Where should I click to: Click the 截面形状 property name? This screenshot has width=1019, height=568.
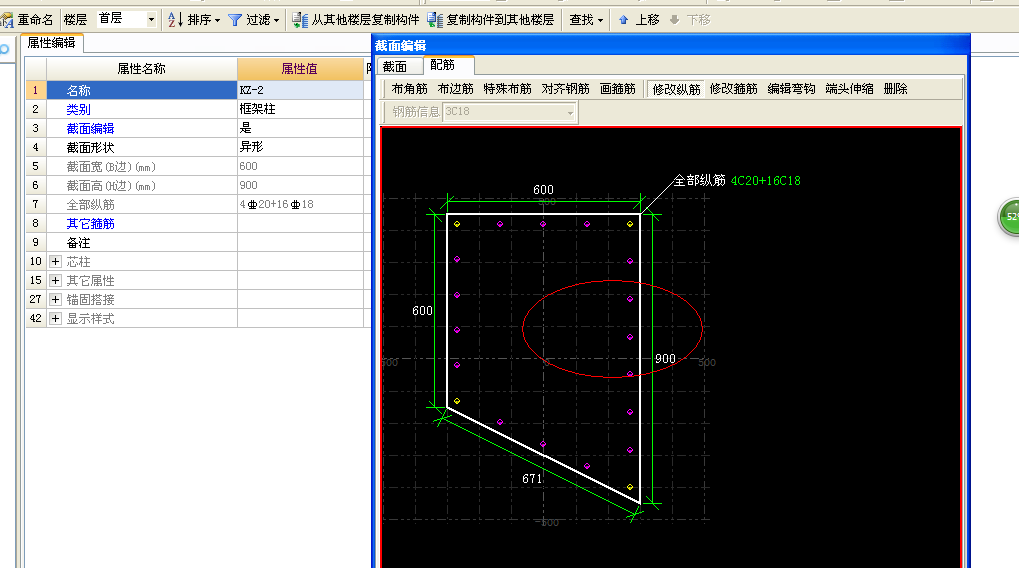tap(90, 148)
